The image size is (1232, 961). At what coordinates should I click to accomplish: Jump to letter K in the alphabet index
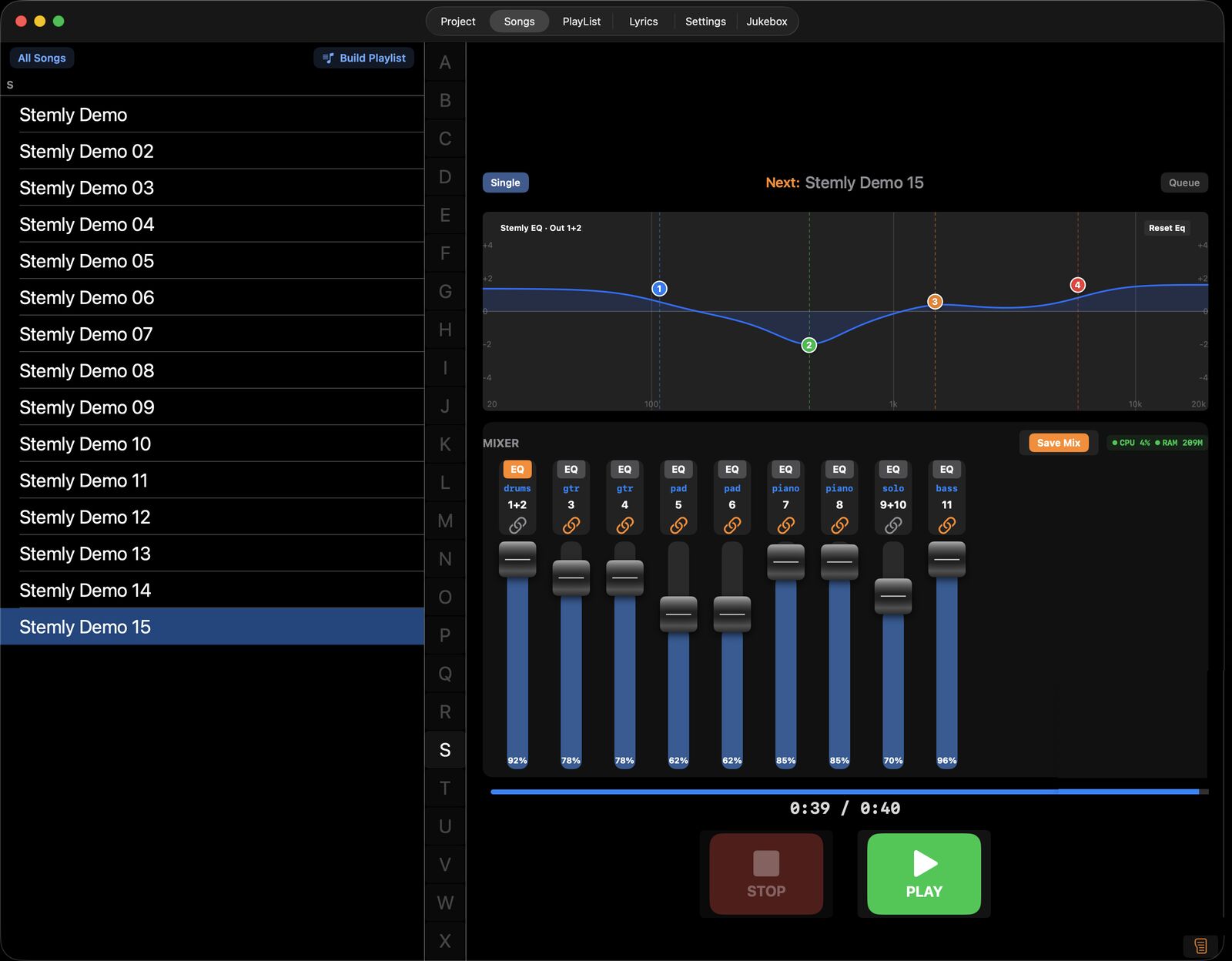tap(445, 444)
